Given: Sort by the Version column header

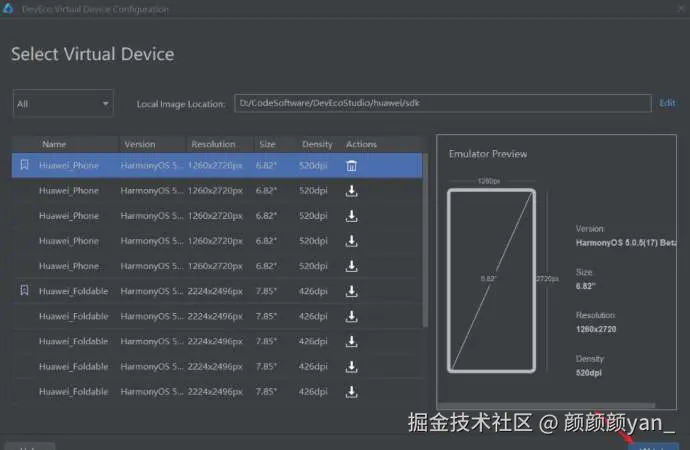Looking at the screenshot, I should coord(139,144).
